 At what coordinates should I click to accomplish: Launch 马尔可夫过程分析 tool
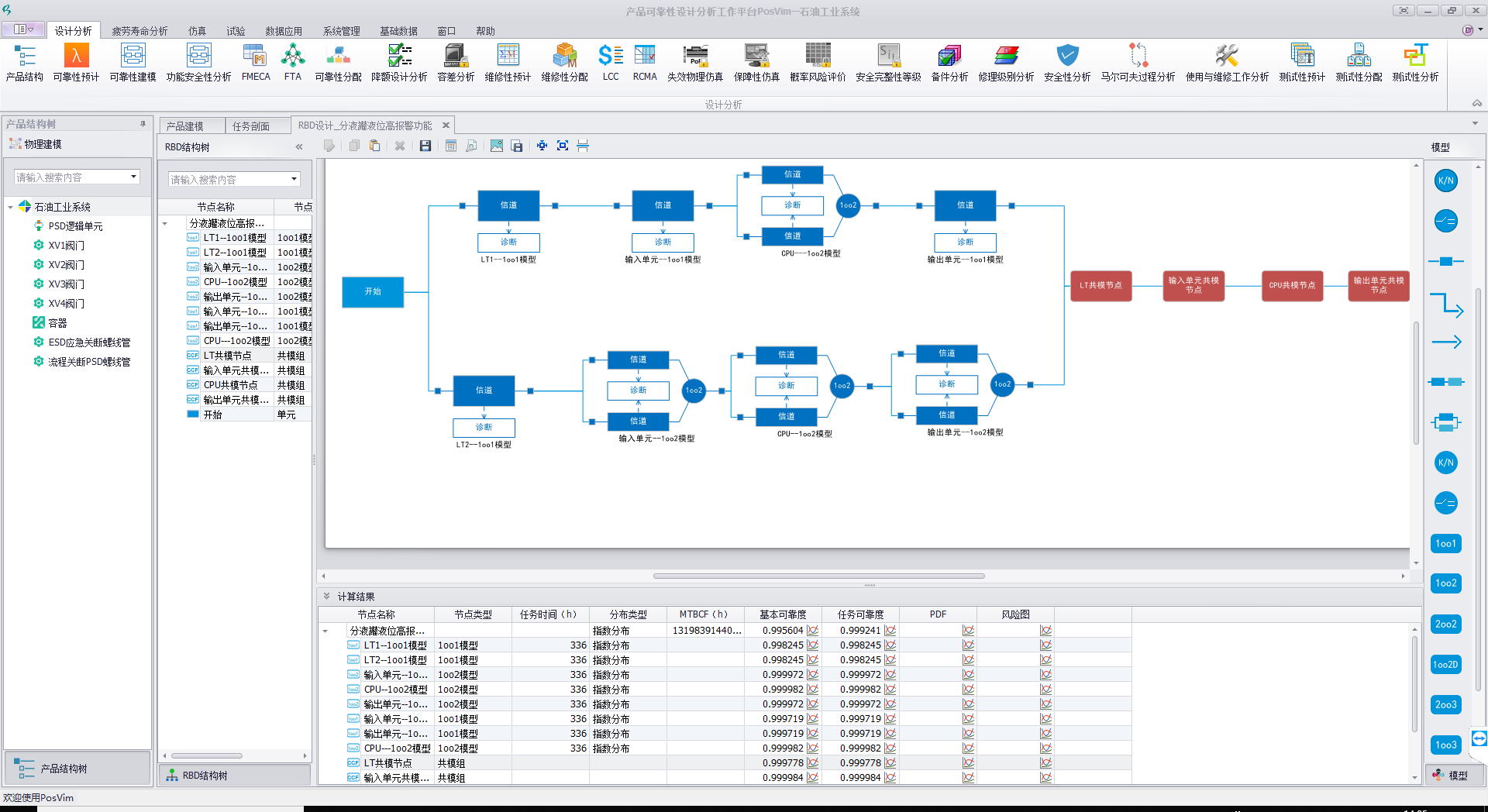(x=1138, y=63)
